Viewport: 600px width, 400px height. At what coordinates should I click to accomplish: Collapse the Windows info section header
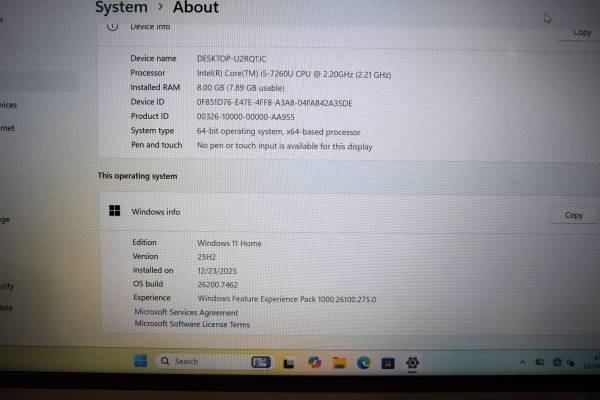point(330,212)
